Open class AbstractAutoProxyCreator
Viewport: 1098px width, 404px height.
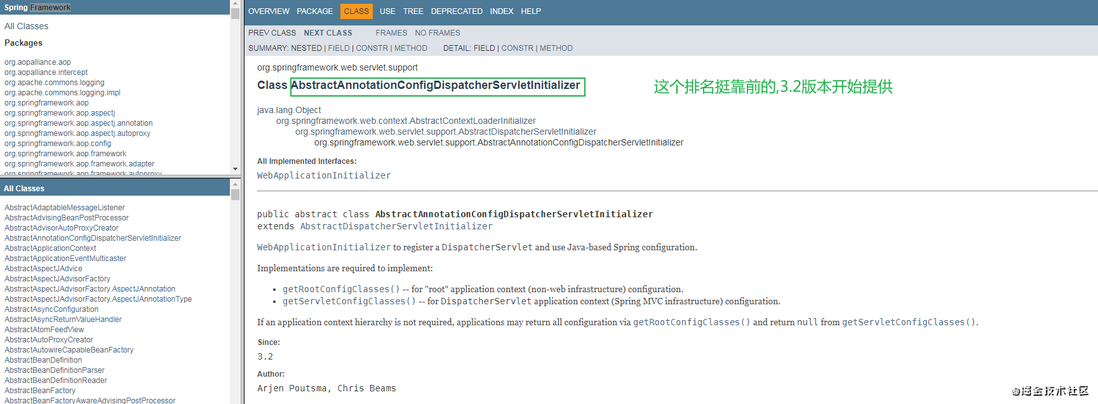coord(48,340)
